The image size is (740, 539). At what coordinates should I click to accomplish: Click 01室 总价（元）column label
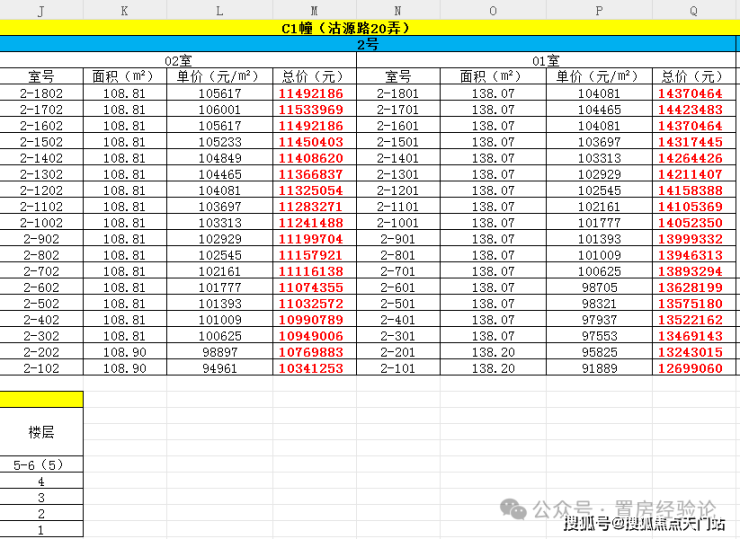[x=694, y=76]
